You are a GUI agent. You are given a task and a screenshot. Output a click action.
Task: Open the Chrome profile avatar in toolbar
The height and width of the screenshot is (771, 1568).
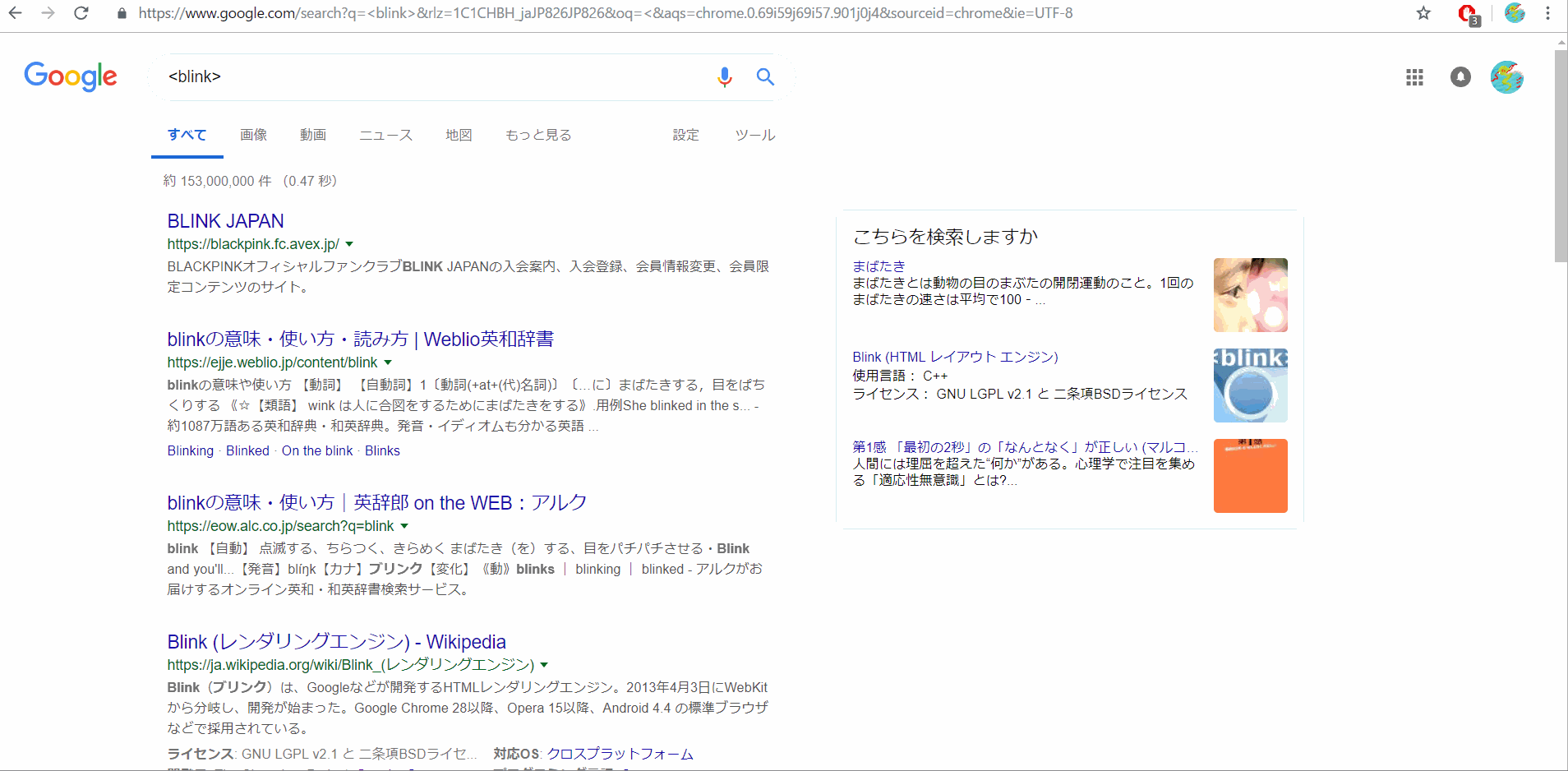click(x=1515, y=13)
